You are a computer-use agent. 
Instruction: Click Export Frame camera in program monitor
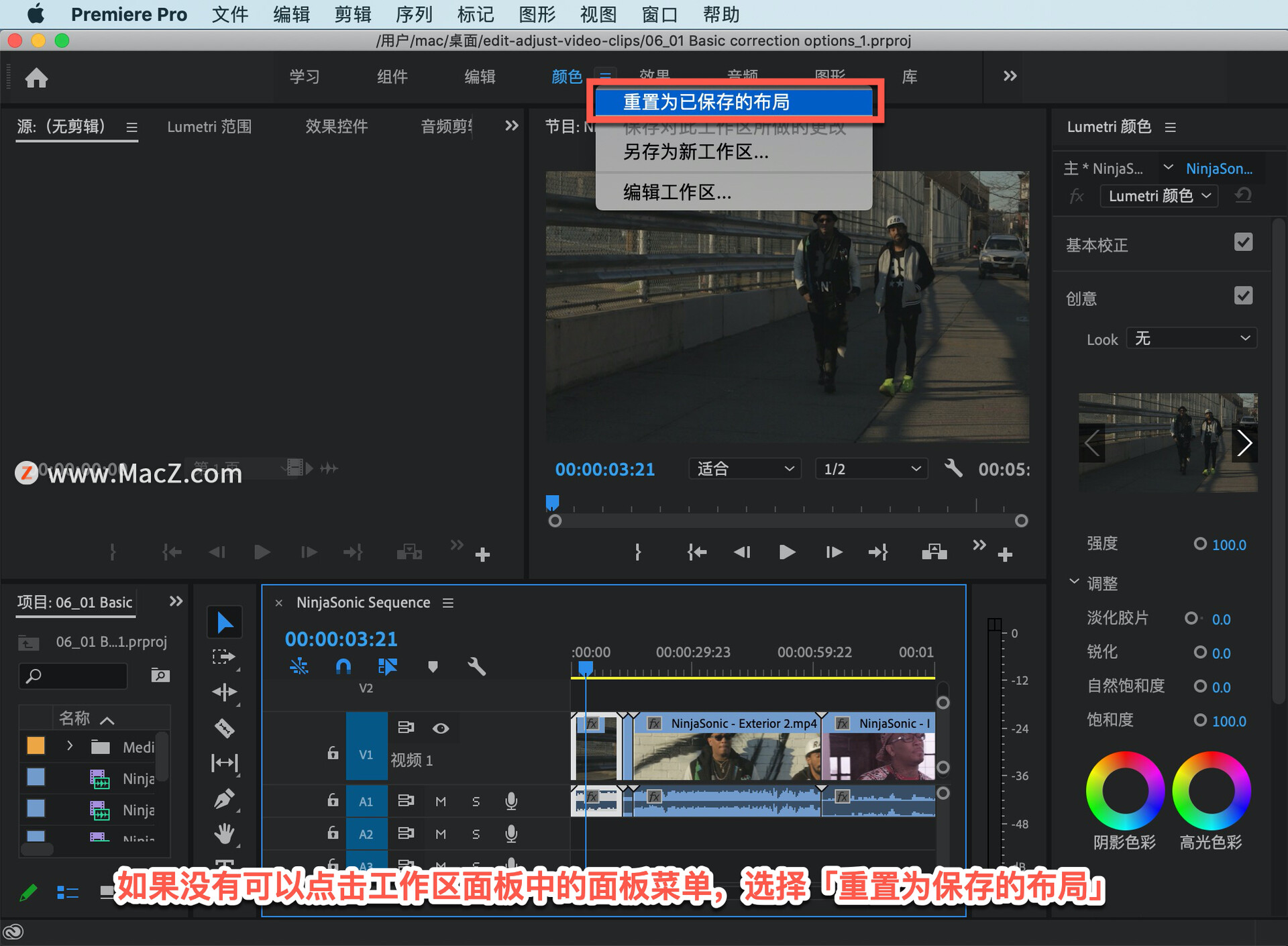934,552
